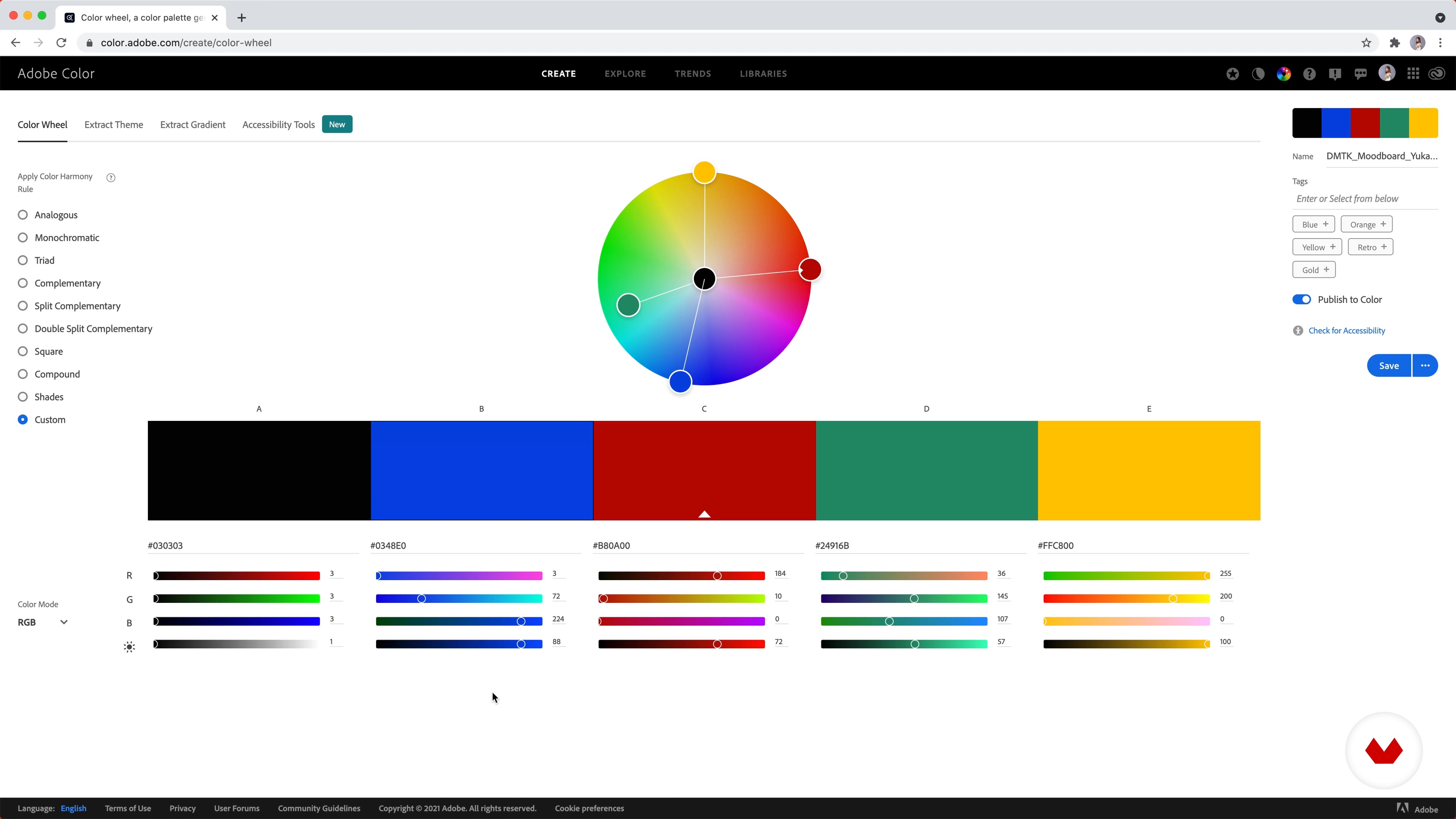Open the rainbow color wheel icon

click(1283, 74)
